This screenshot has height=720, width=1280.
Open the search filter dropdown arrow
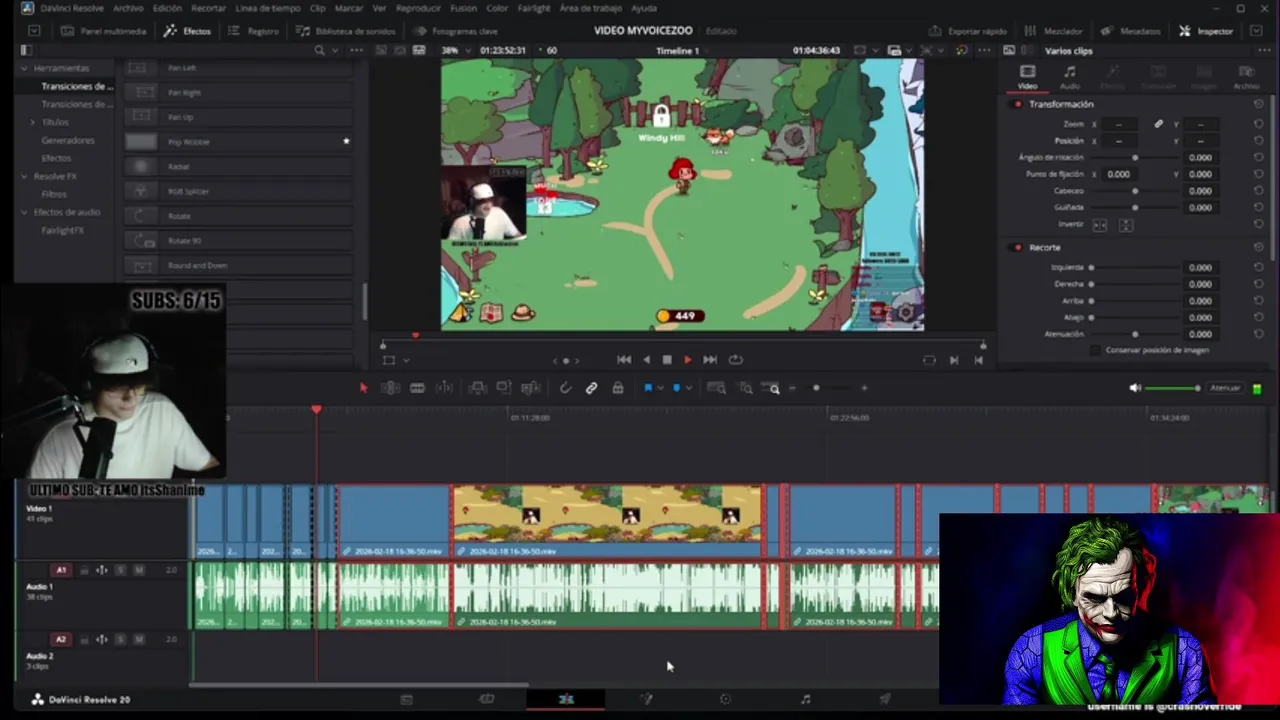coord(334,50)
